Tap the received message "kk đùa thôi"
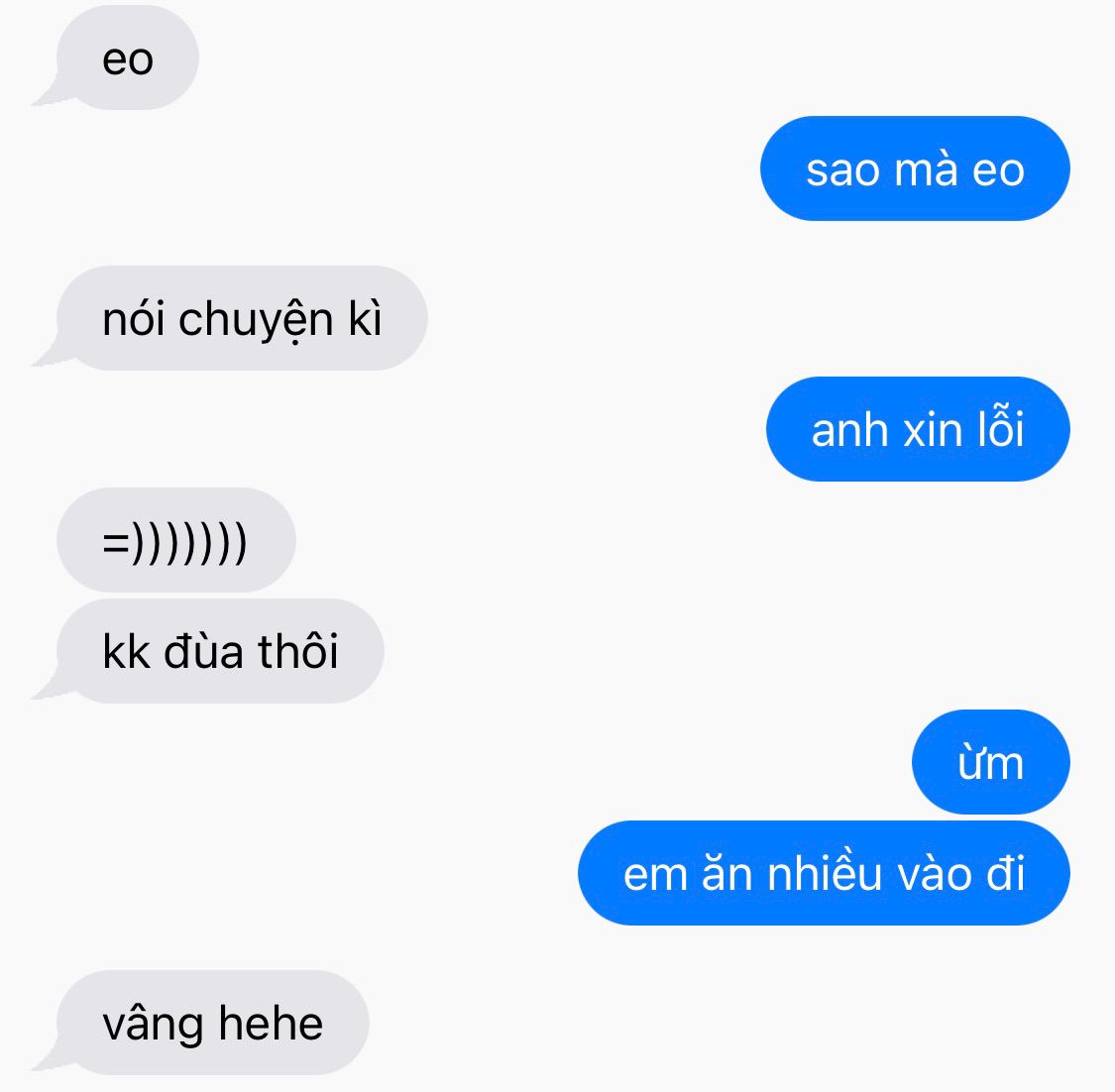This screenshot has height=1092, width=1115. [220, 650]
